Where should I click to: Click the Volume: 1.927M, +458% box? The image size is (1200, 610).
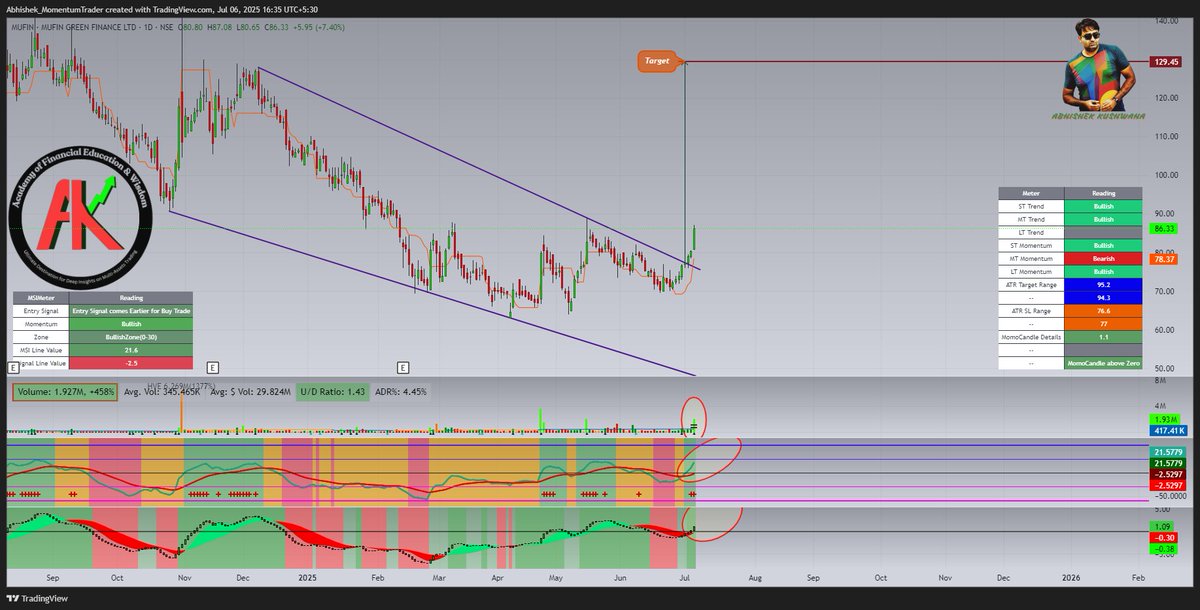point(64,392)
